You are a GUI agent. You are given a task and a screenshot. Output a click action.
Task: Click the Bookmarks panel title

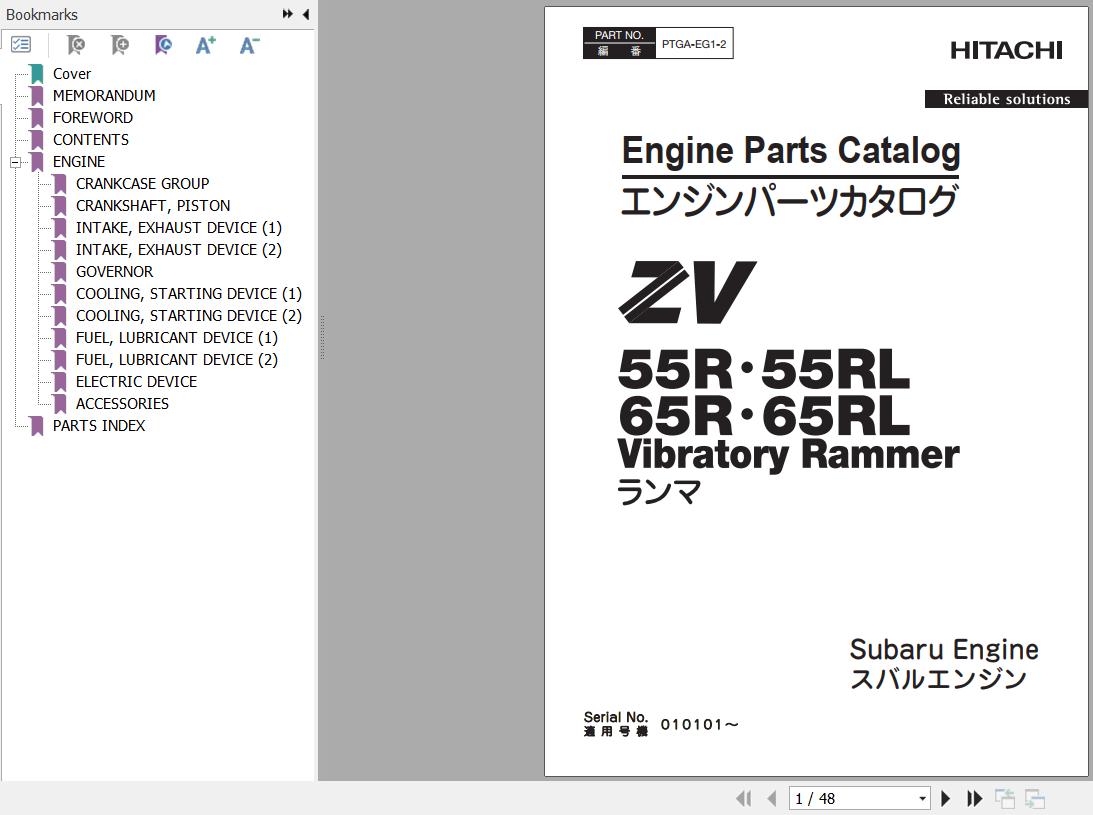tap(42, 15)
